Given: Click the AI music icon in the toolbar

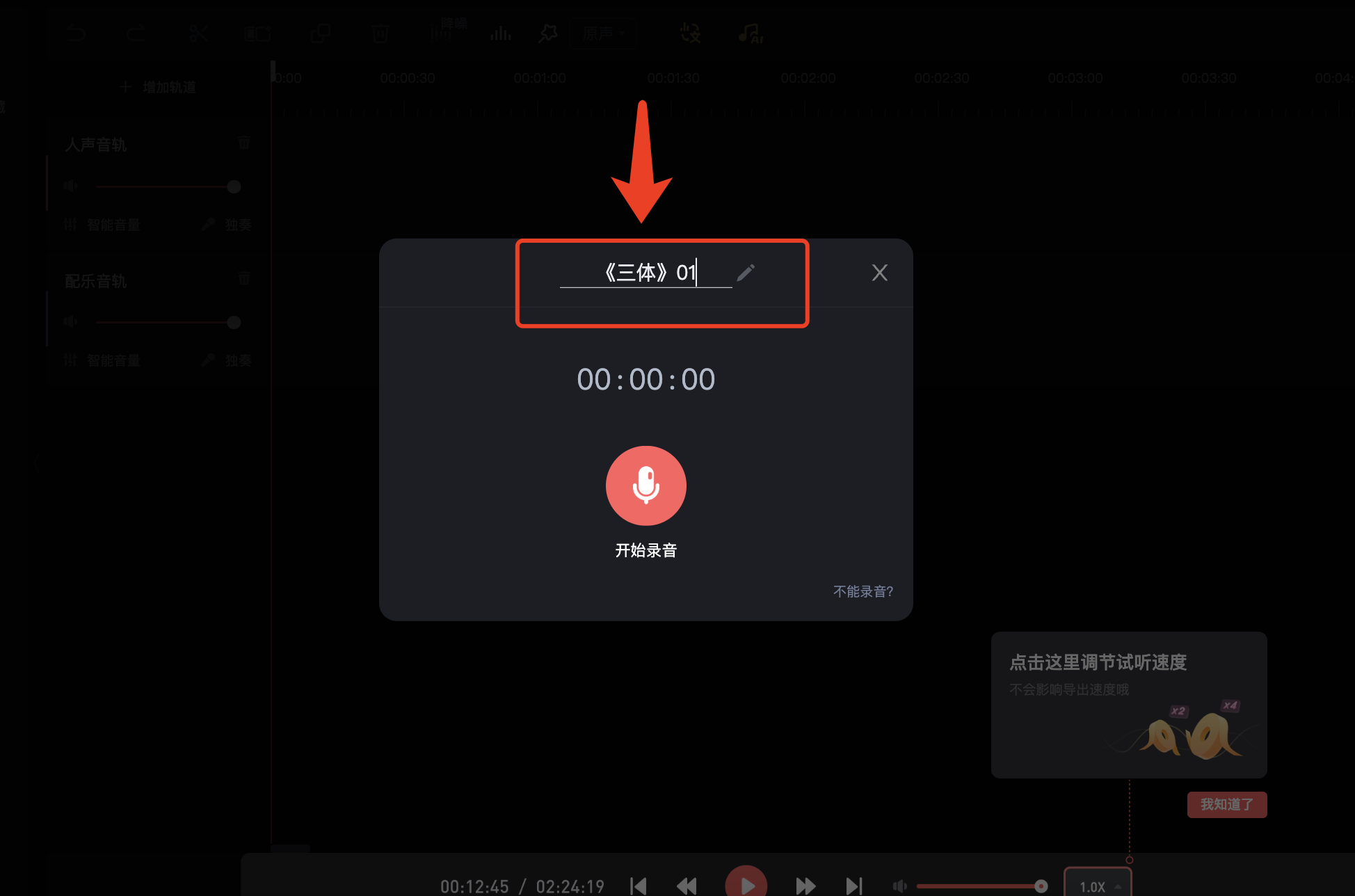Looking at the screenshot, I should click(x=751, y=33).
